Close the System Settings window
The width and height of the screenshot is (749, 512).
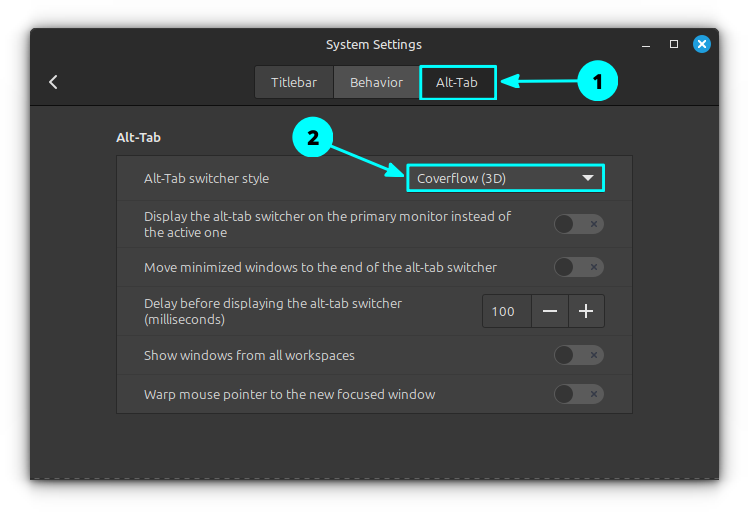[702, 44]
